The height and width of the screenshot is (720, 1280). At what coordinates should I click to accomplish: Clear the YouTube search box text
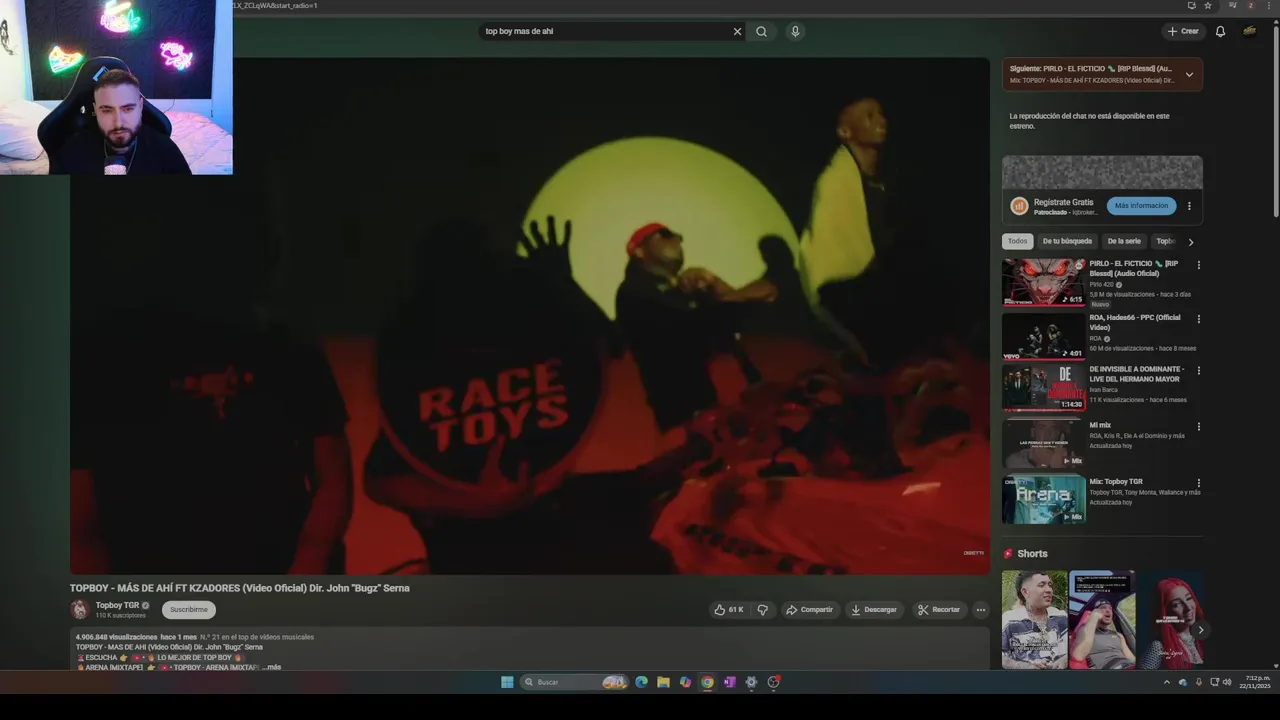[738, 31]
